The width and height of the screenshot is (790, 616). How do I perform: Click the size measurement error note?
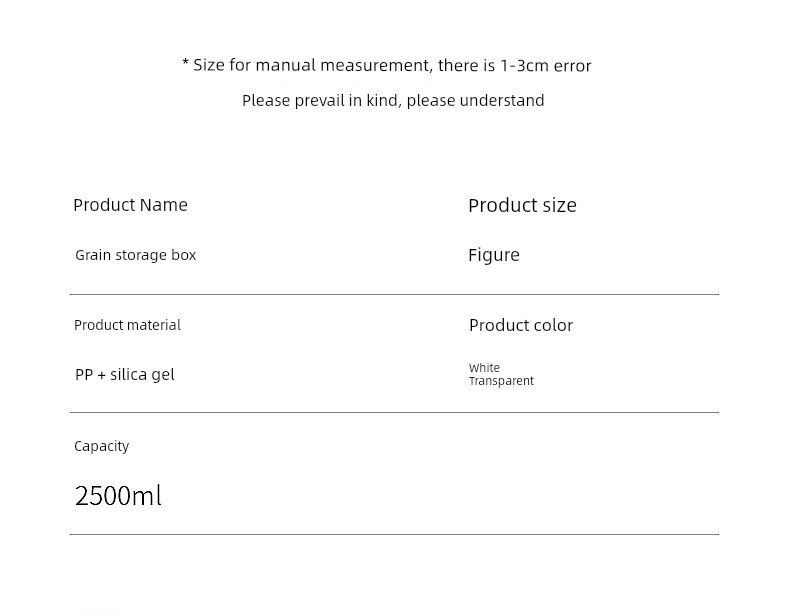click(387, 66)
